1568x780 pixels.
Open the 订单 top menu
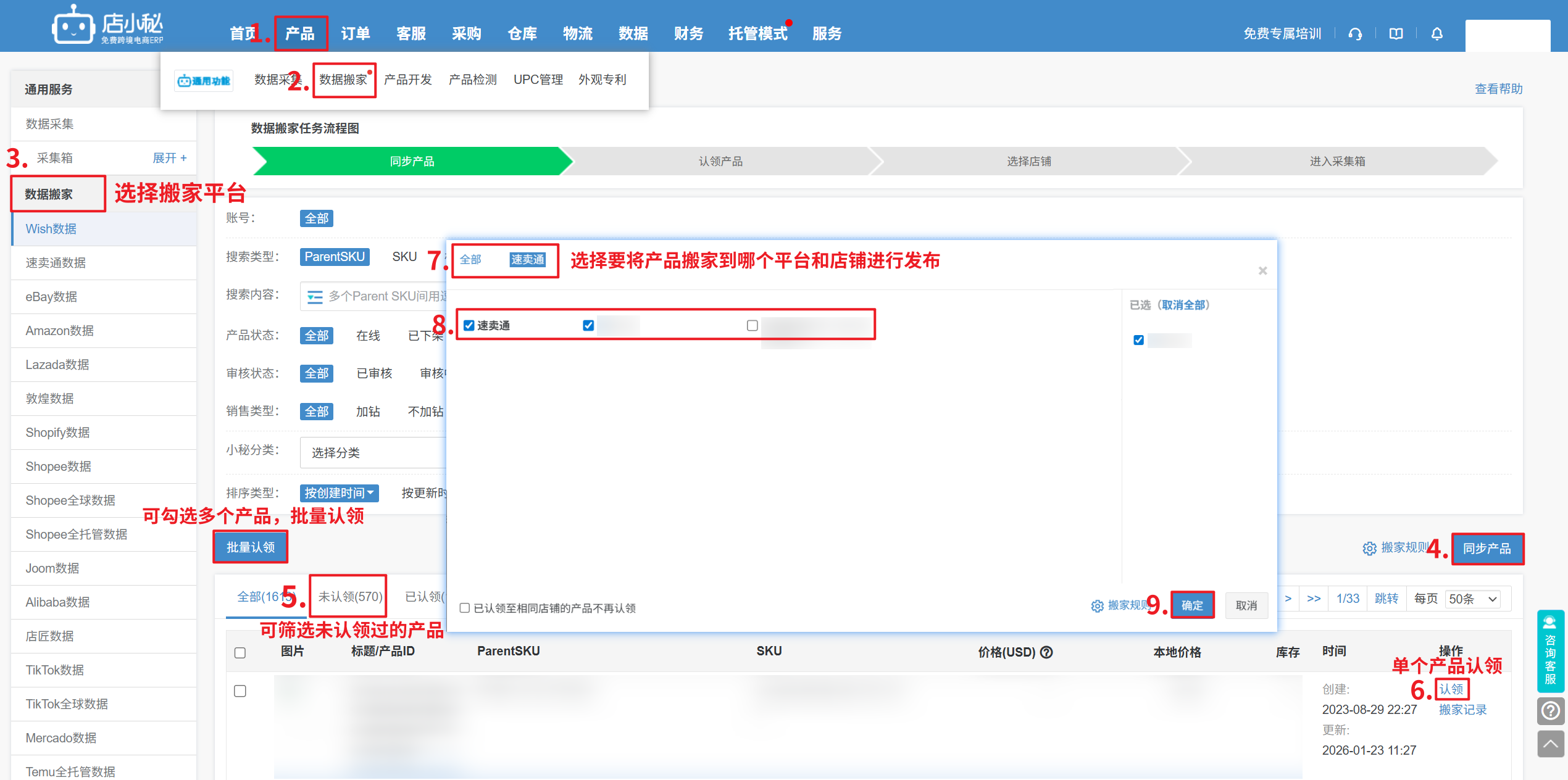coord(355,34)
